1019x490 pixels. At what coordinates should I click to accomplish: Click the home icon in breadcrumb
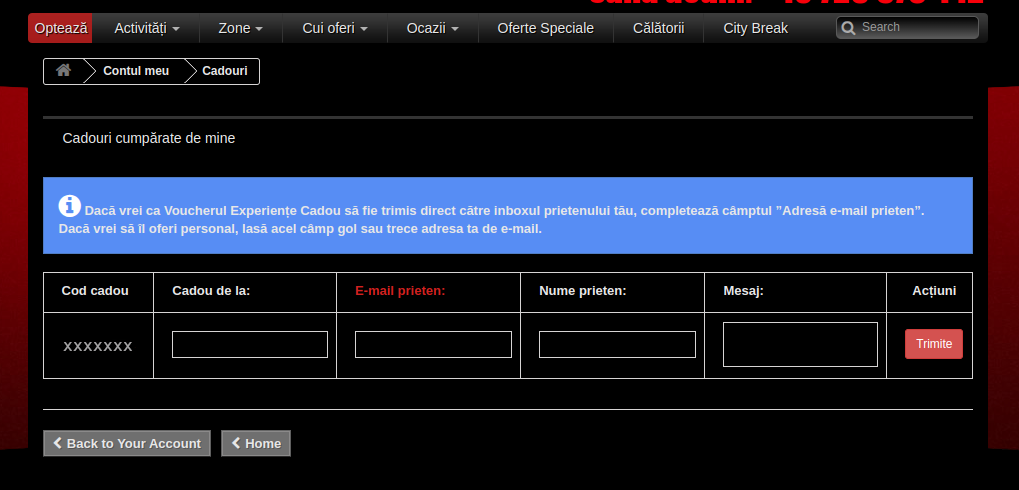[63, 71]
